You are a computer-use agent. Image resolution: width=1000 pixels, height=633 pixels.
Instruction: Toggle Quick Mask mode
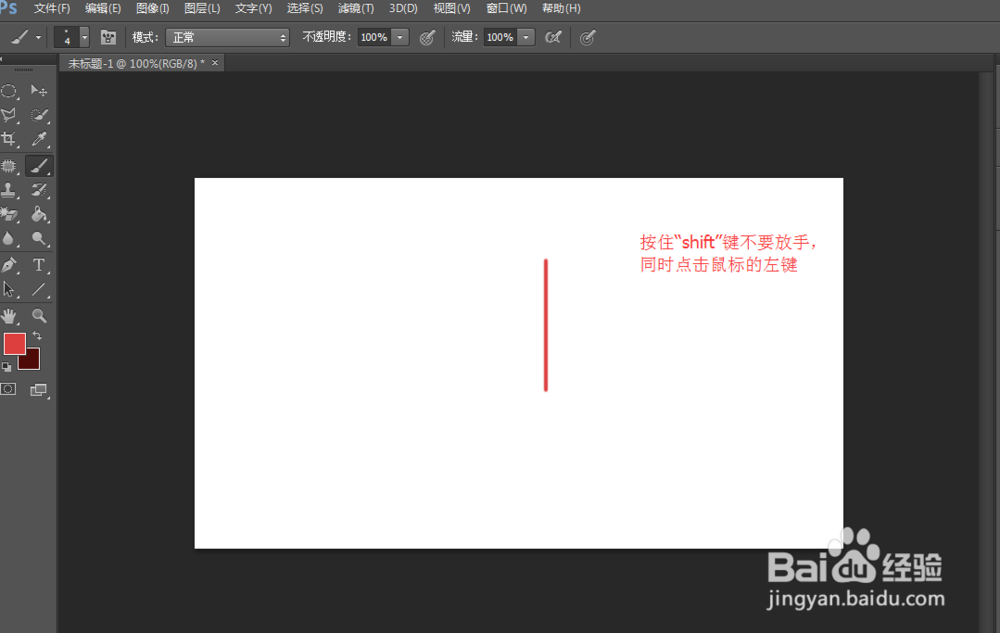(x=9, y=389)
